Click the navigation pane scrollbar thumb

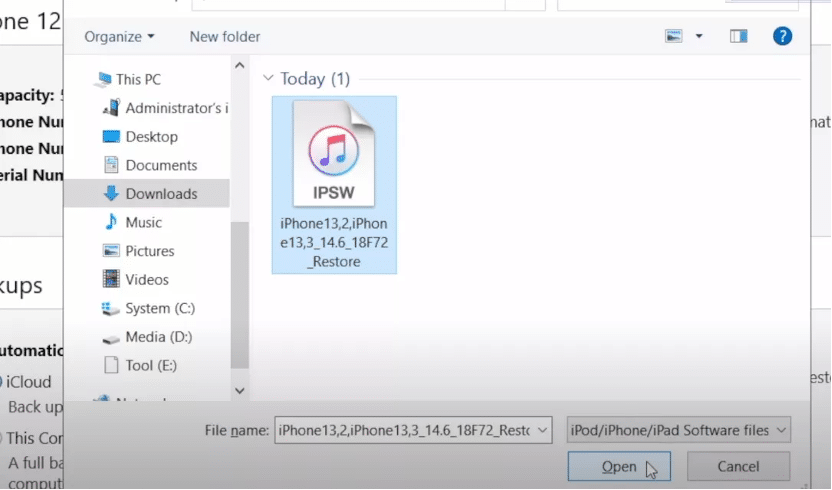point(240,295)
